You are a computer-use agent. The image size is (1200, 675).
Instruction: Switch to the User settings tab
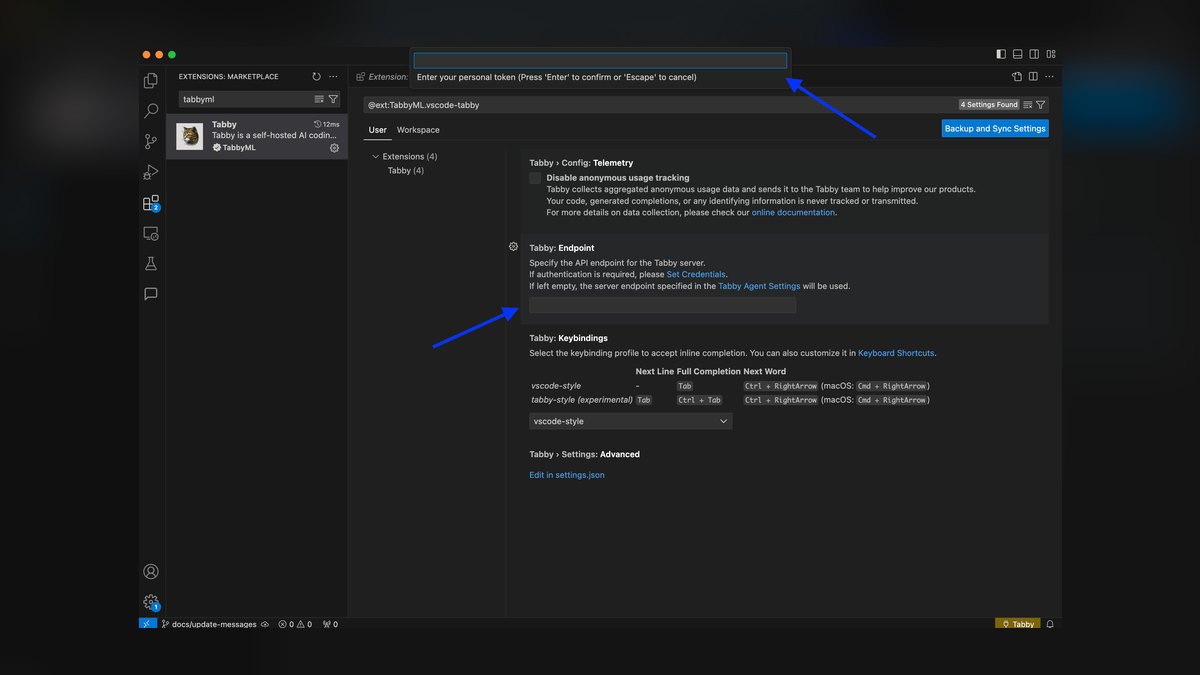[377, 130]
